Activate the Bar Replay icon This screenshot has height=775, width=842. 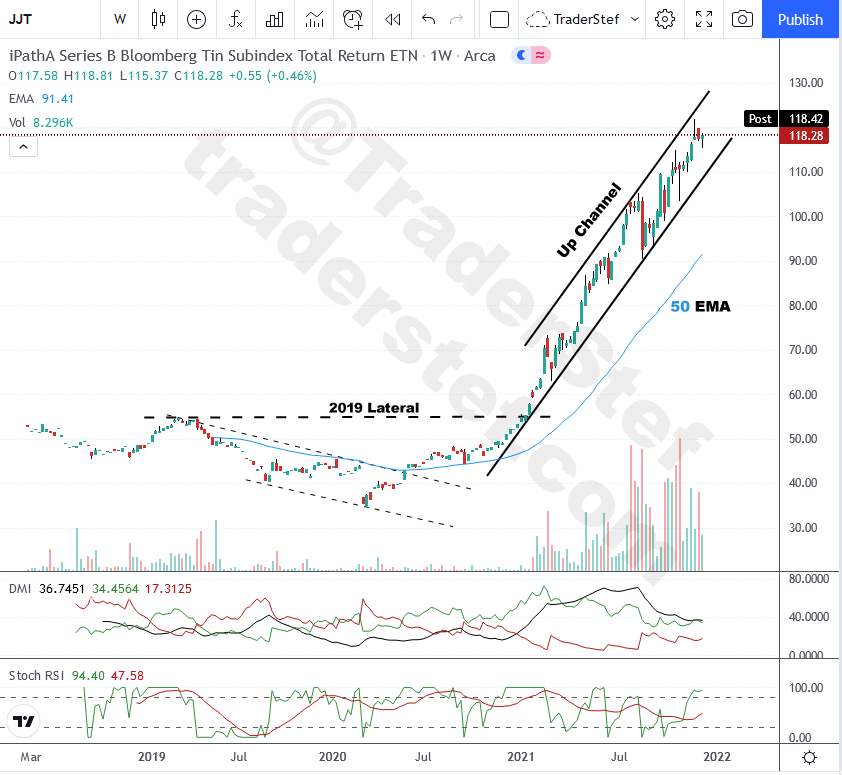(x=391, y=19)
